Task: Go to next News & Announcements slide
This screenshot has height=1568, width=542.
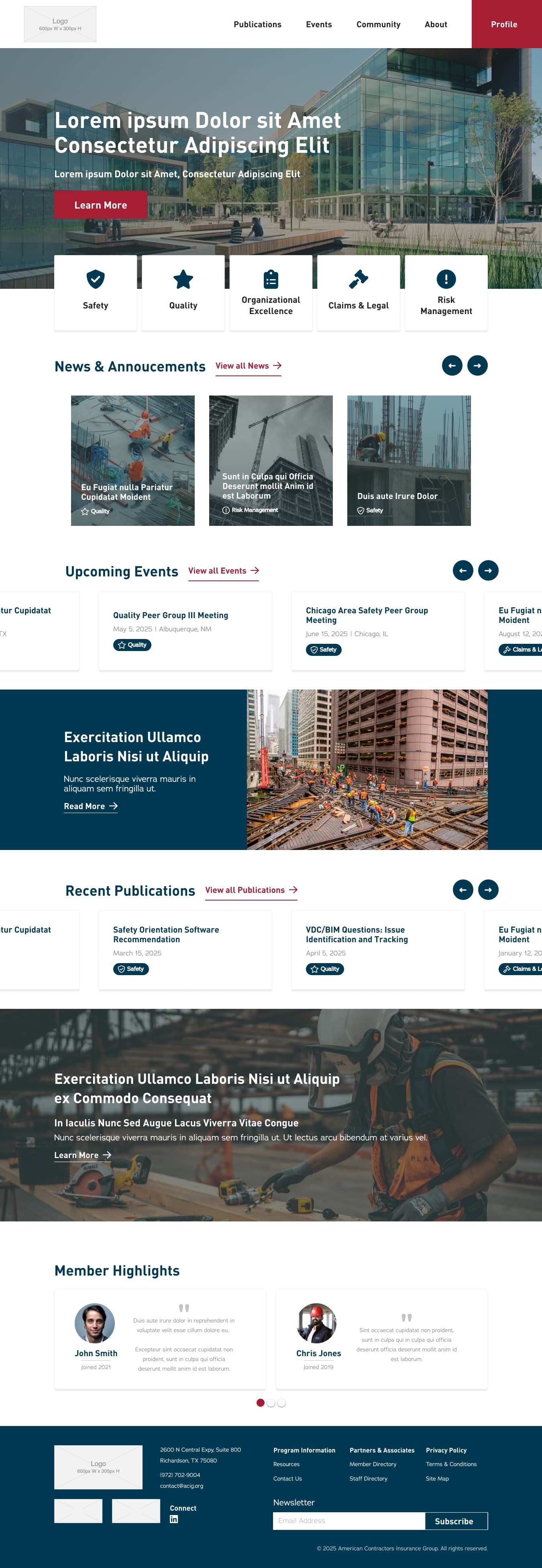Action: [x=477, y=365]
